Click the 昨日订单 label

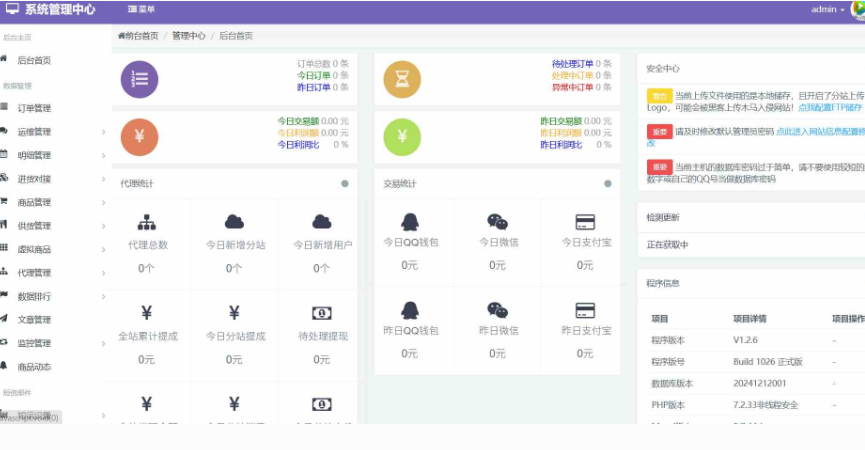314,87
